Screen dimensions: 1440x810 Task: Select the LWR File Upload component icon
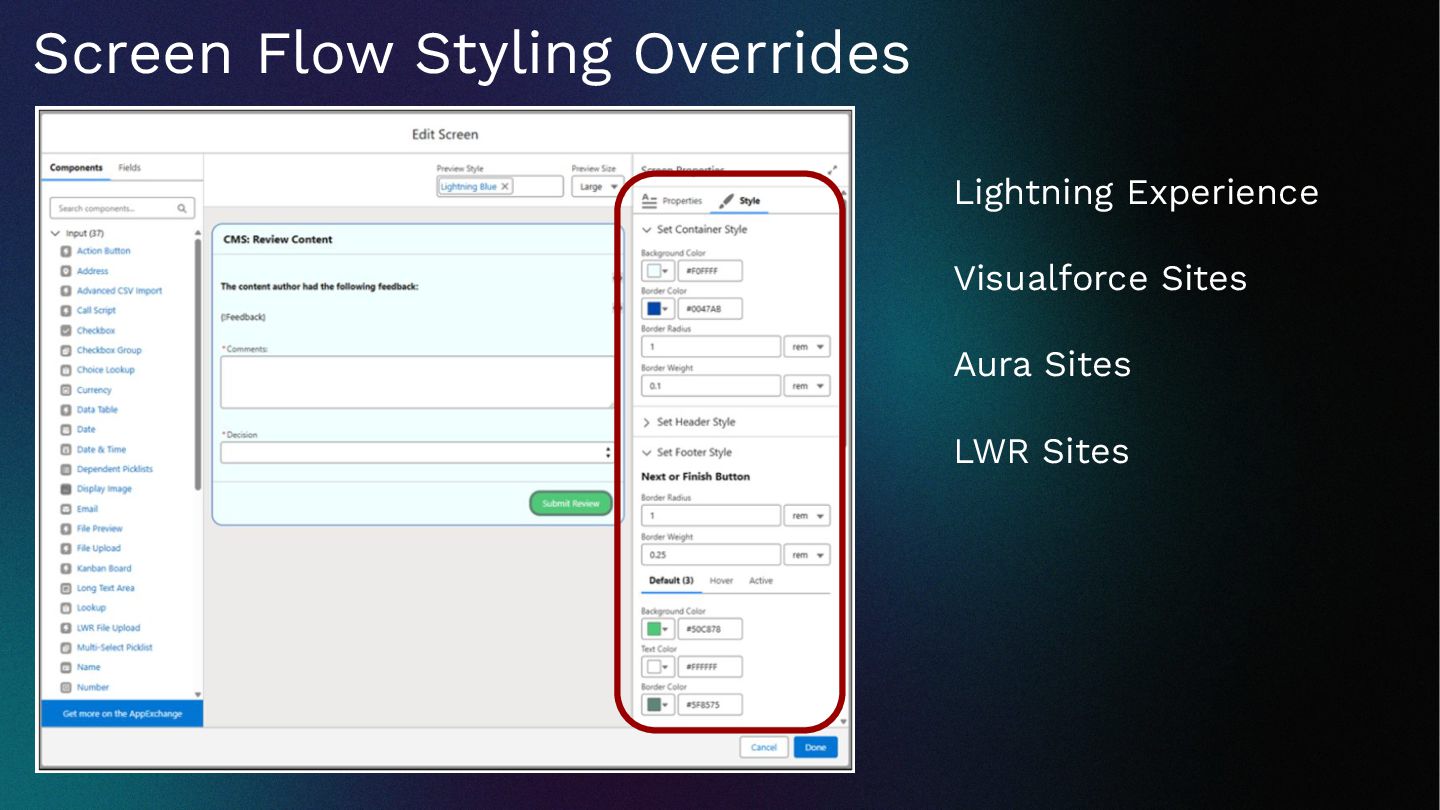66,628
